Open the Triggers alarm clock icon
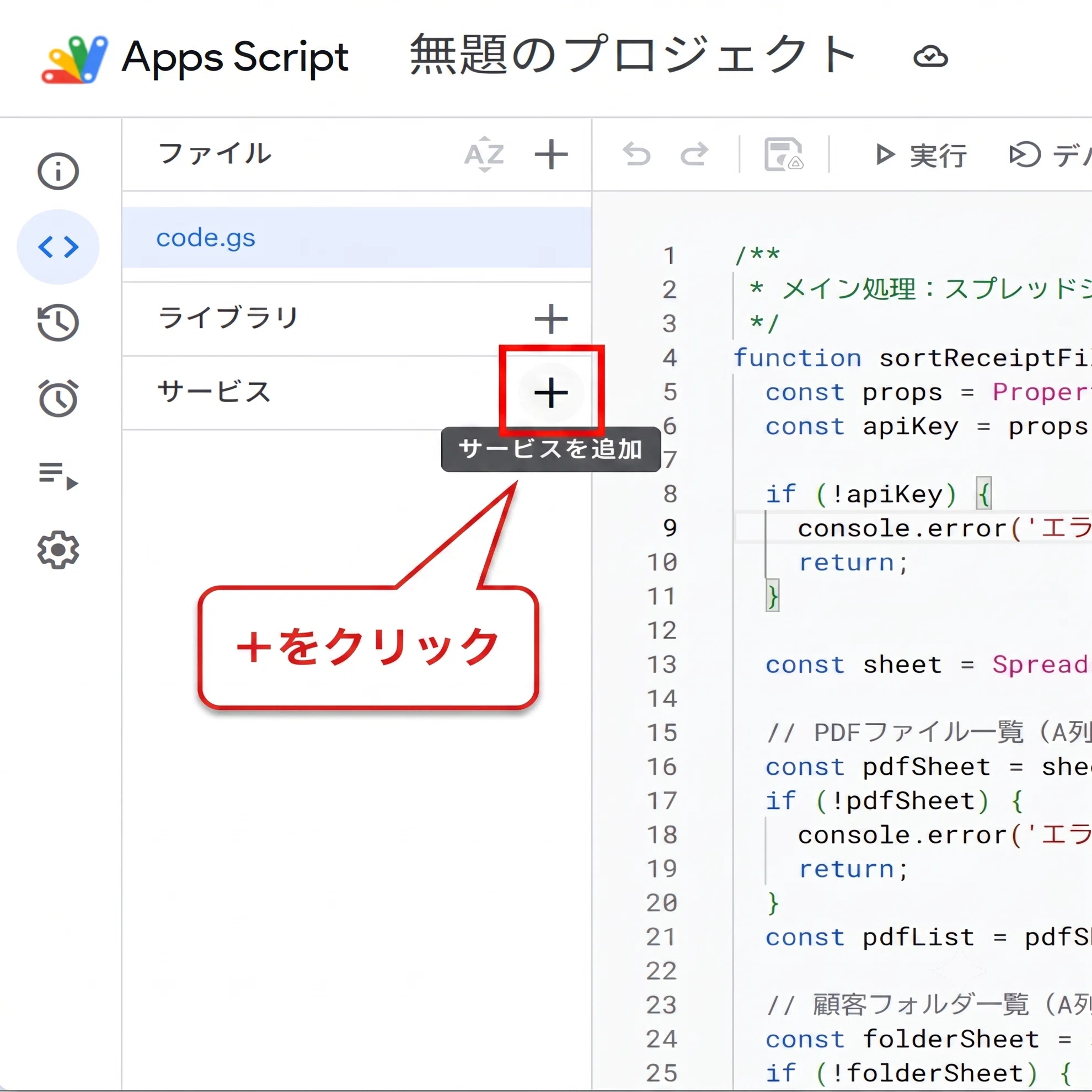This screenshot has width=1092, height=1092. point(58,399)
